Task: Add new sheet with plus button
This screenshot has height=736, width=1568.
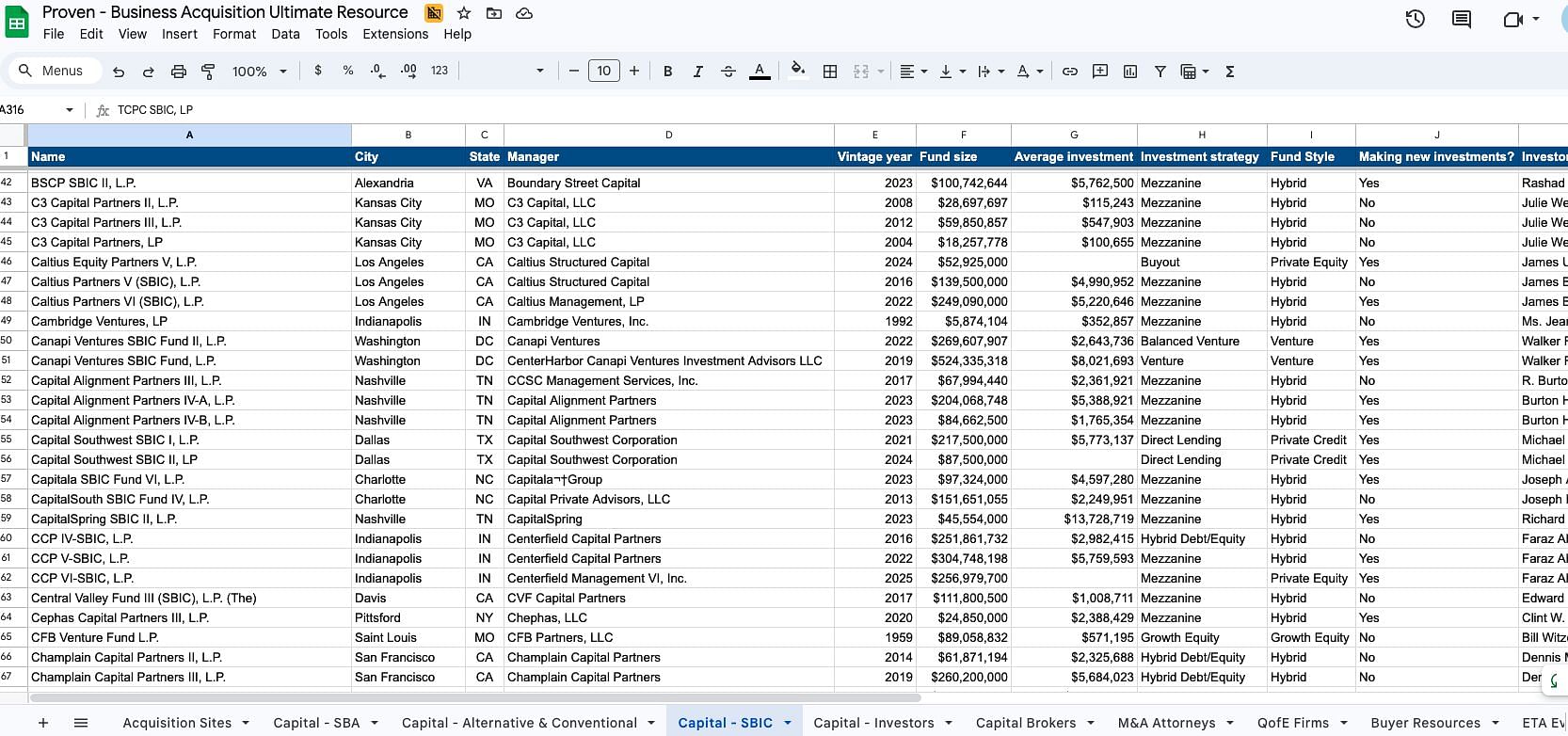Action: (x=43, y=723)
